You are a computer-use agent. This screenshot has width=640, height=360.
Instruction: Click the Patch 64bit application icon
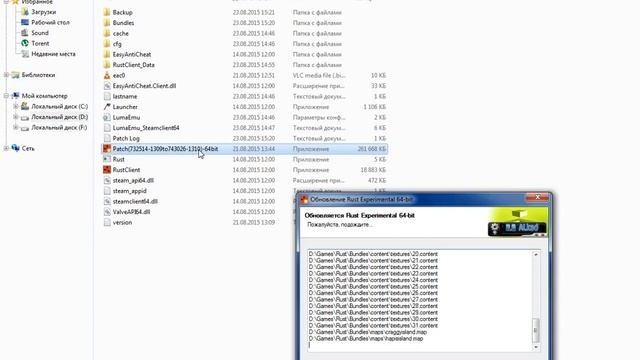pos(107,149)
